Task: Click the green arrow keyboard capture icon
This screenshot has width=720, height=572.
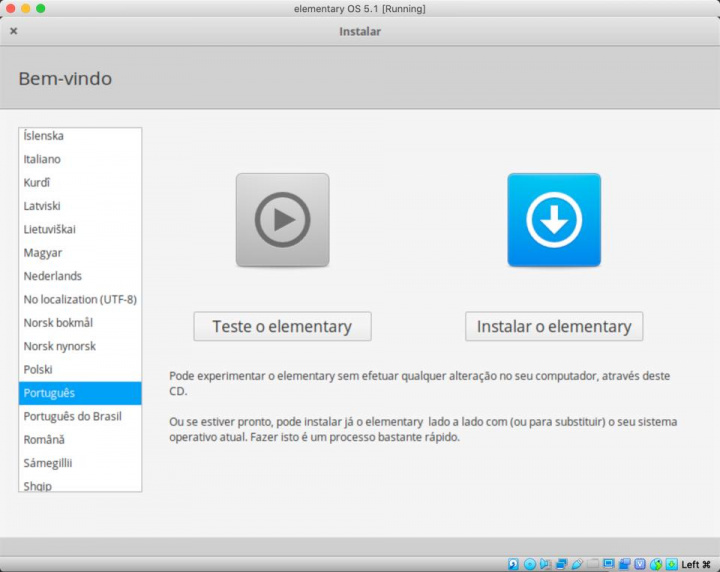Action: (671, 564)
